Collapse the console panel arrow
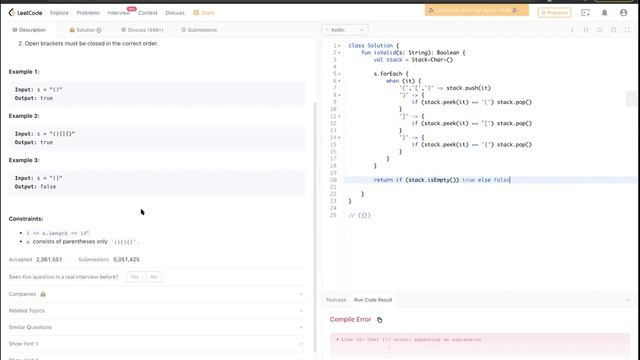The width and height of the screenshot is (640, 360). [x=628, y=300]
